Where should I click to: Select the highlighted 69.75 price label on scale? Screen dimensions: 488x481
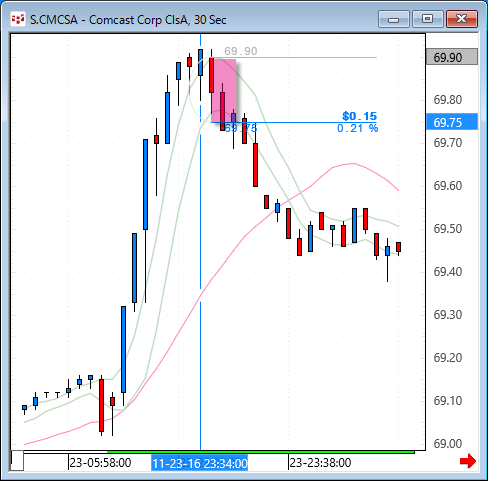pos(452,122)
